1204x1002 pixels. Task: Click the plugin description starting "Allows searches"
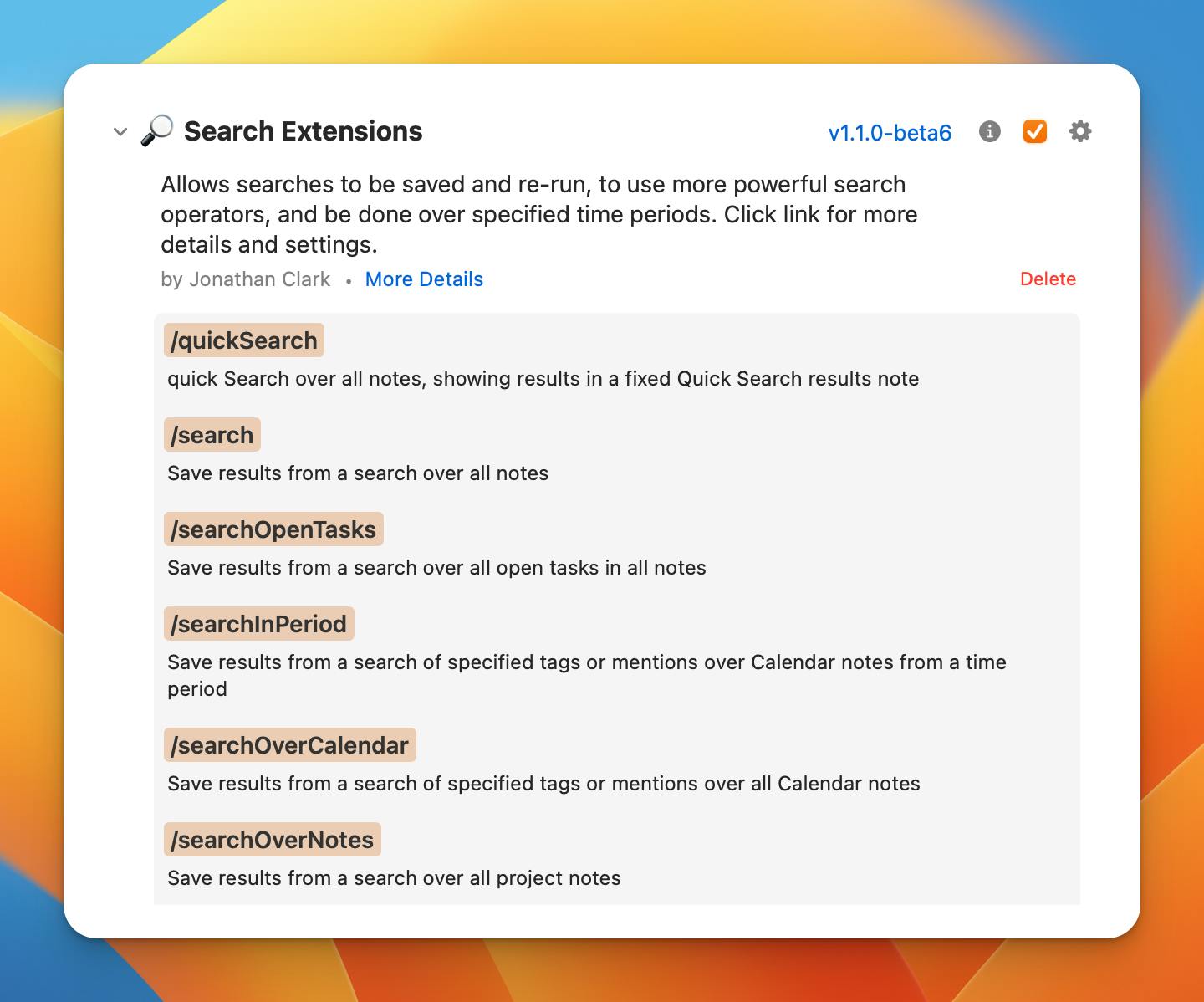(538, 214)
